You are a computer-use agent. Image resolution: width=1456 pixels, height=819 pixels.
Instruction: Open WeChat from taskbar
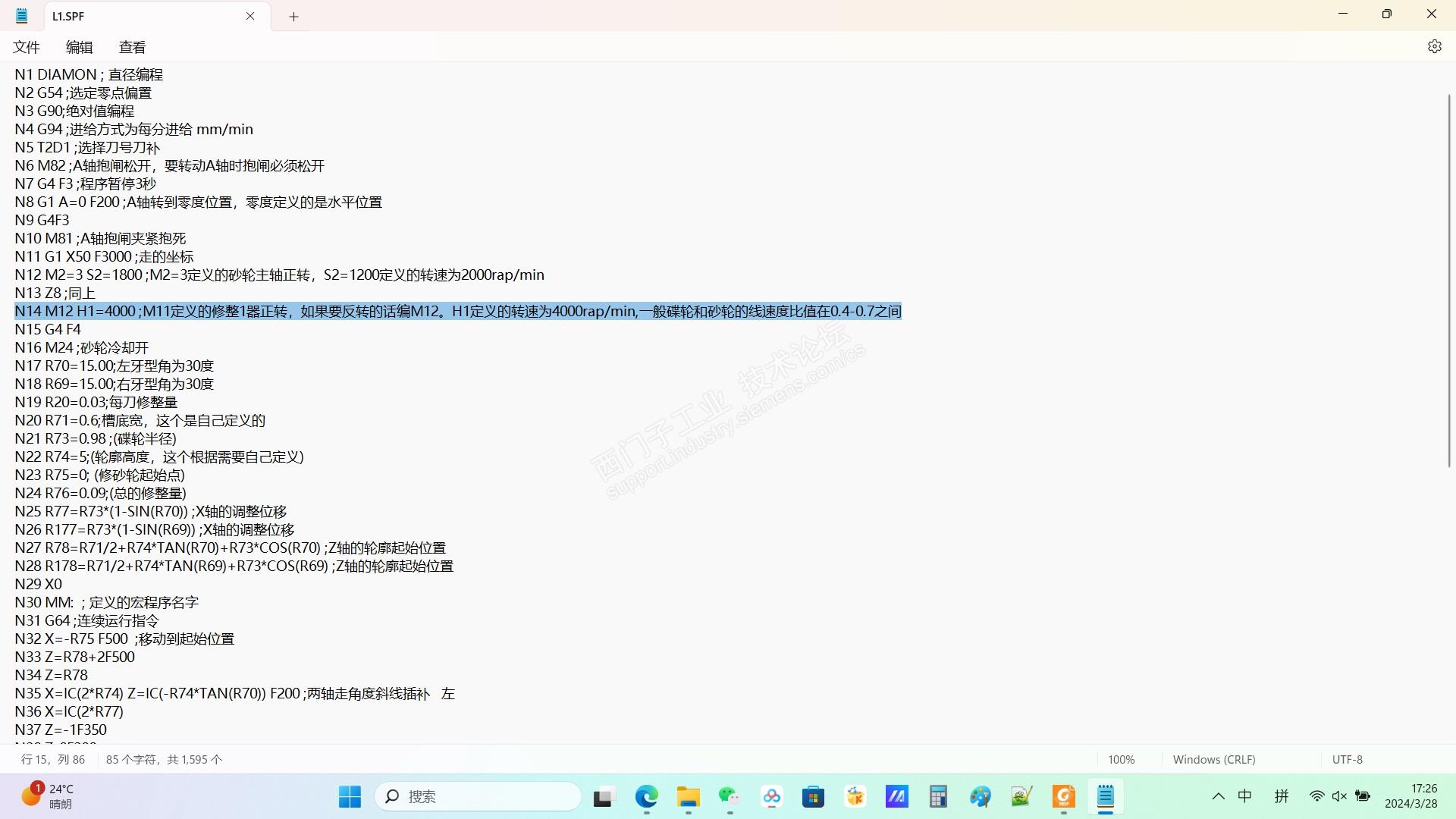730,796
